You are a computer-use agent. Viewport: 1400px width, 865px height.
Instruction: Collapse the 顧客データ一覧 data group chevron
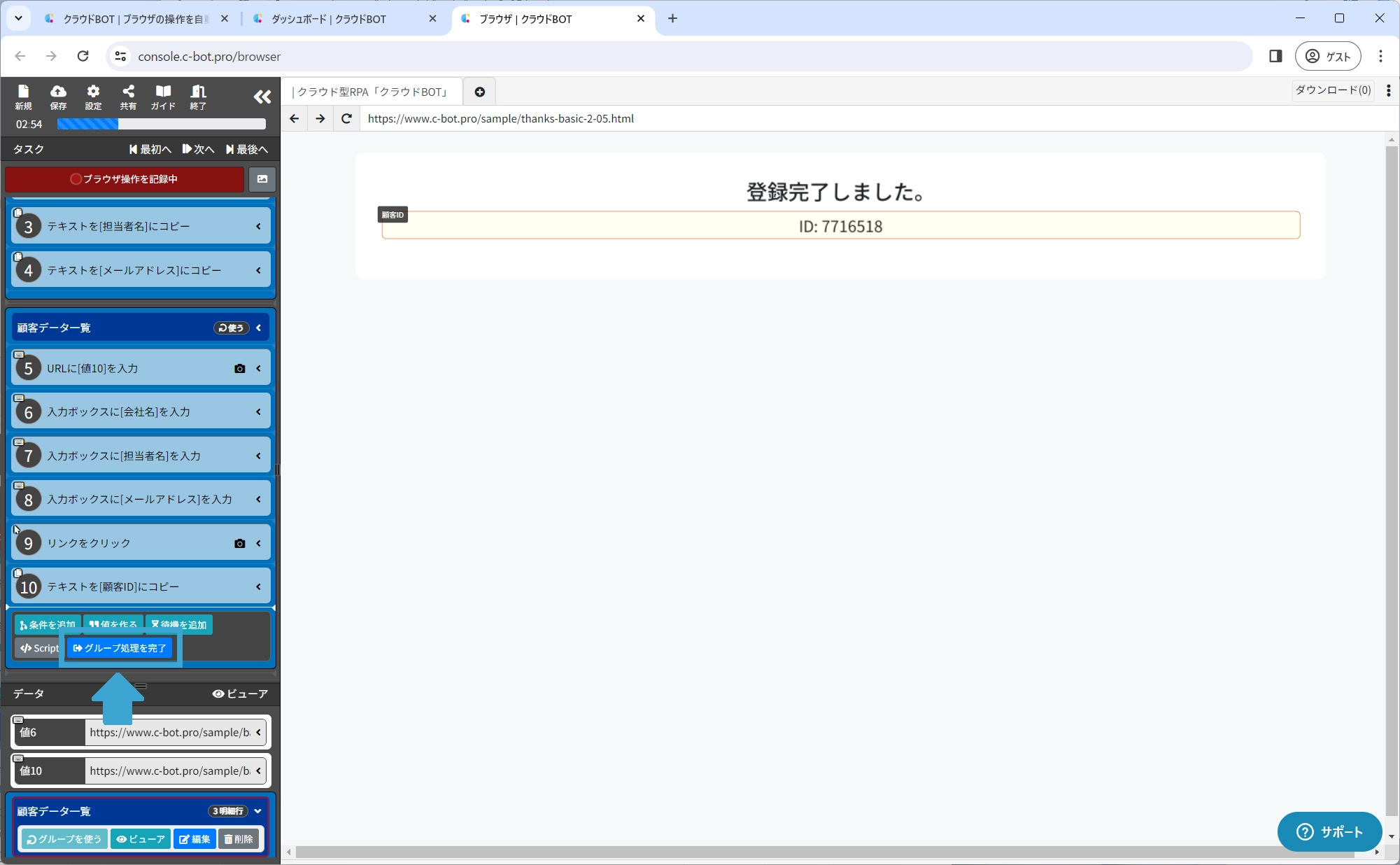coord(258,811)
